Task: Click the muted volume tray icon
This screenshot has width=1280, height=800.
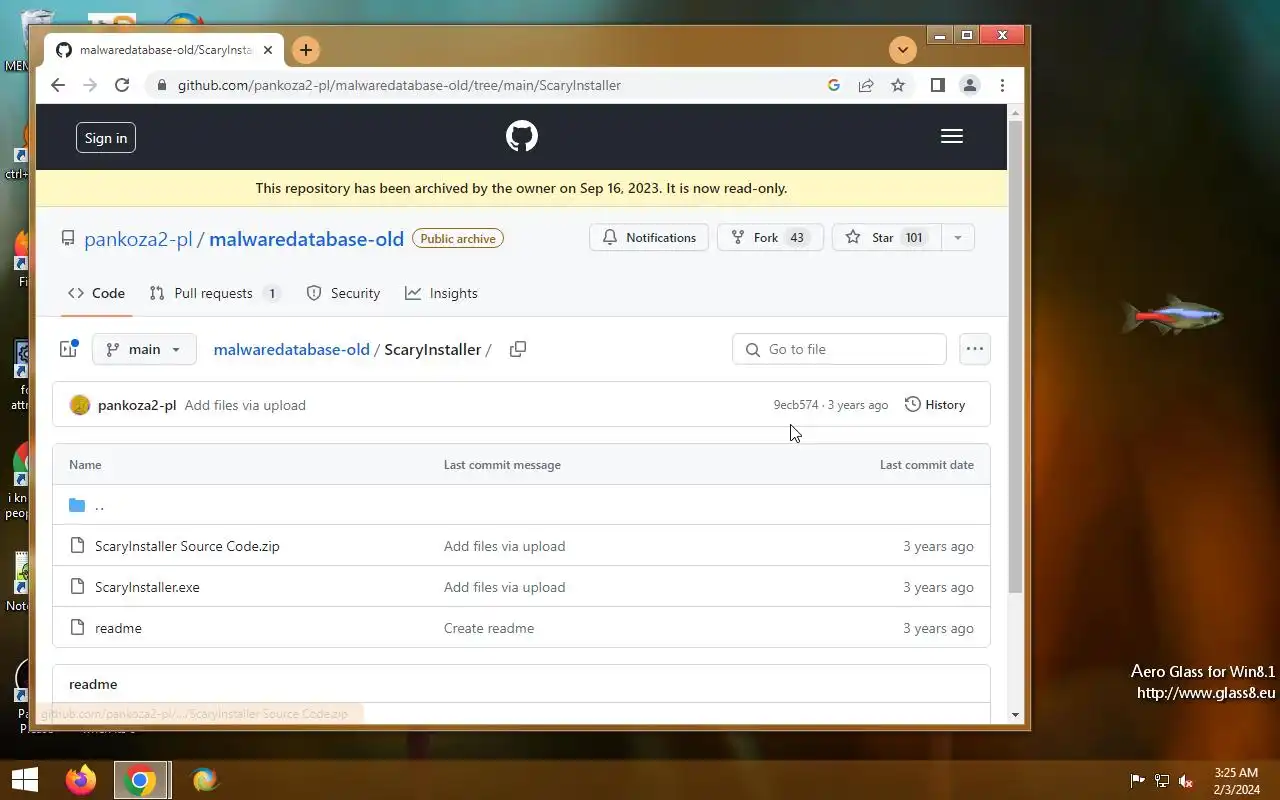Action: (x=1185, y=781)
